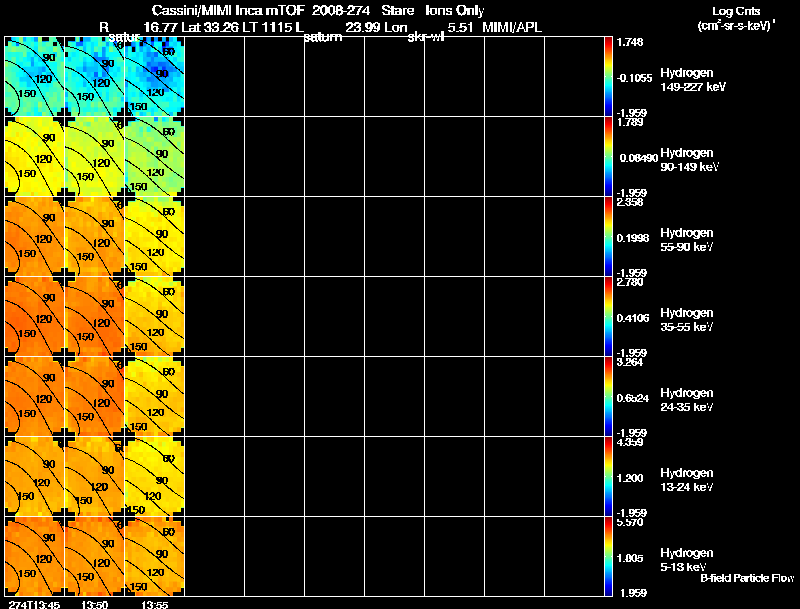Click the 35-55 keV image at 13:50
Viewport: 800px width, 609px height.
point(94,317)
